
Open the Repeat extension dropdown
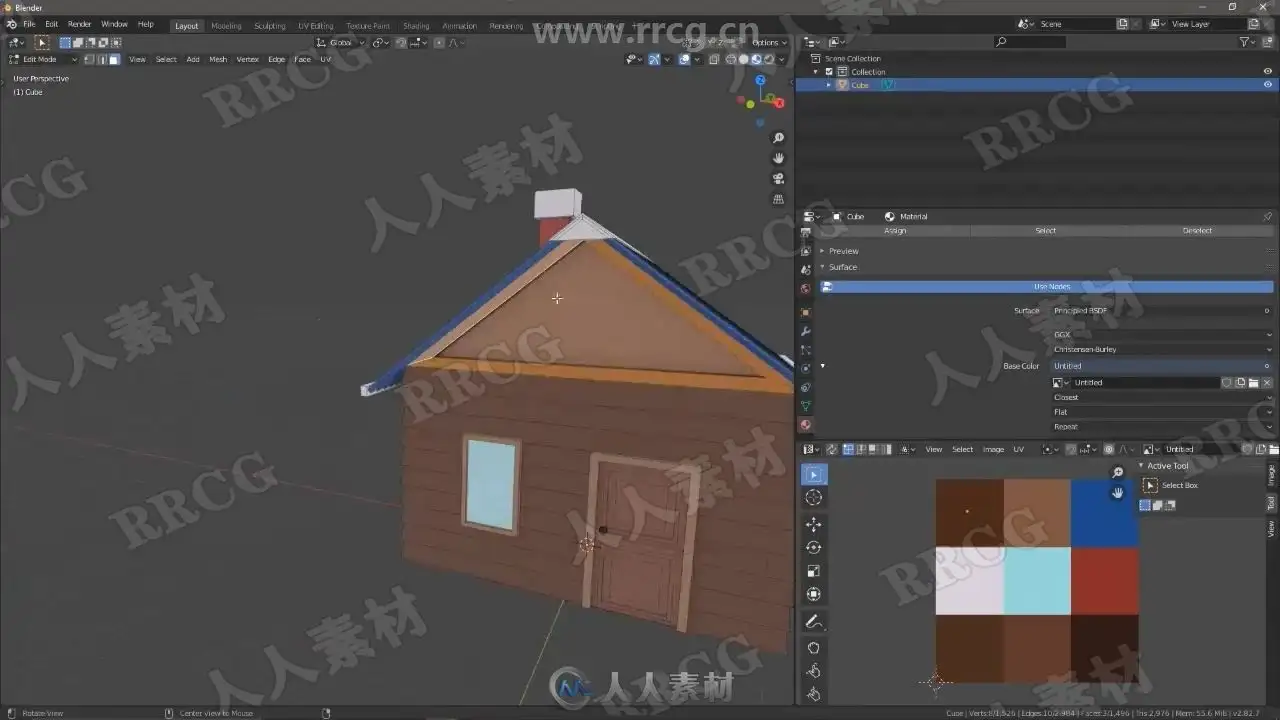pos(1163,427)
